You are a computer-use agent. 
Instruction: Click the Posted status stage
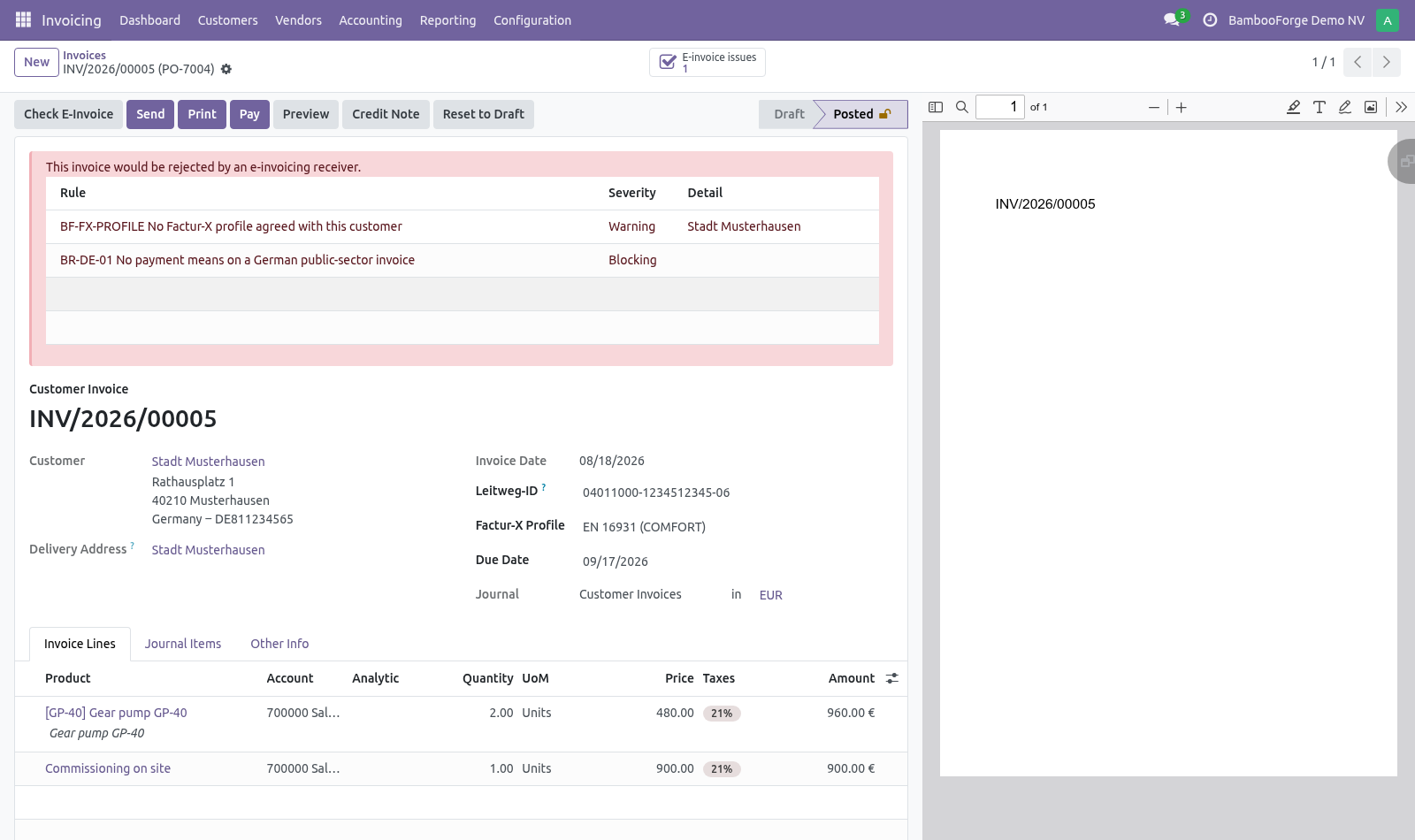click(861, 114)
